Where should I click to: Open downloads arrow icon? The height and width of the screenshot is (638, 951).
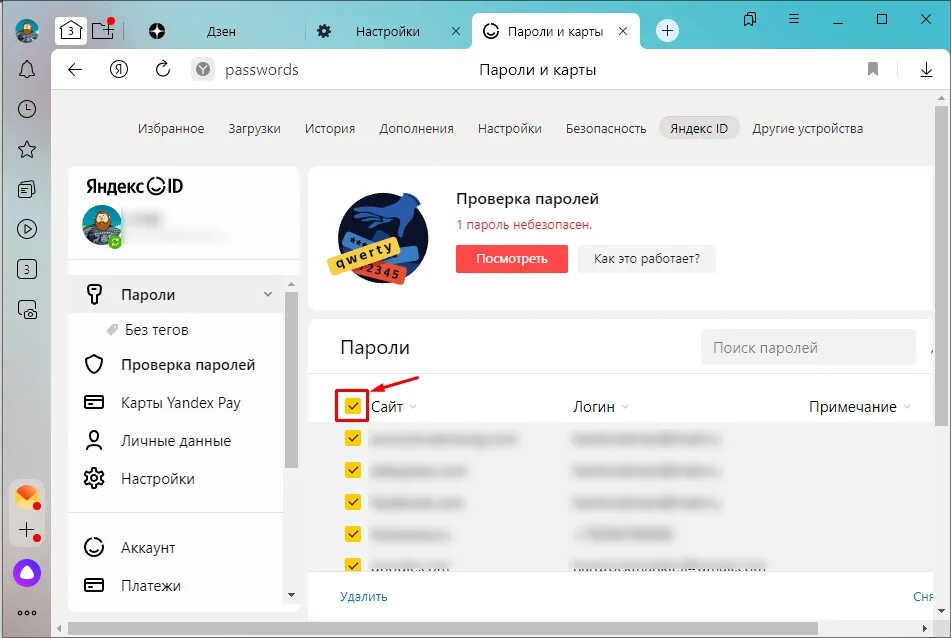(x=926, y=70)
